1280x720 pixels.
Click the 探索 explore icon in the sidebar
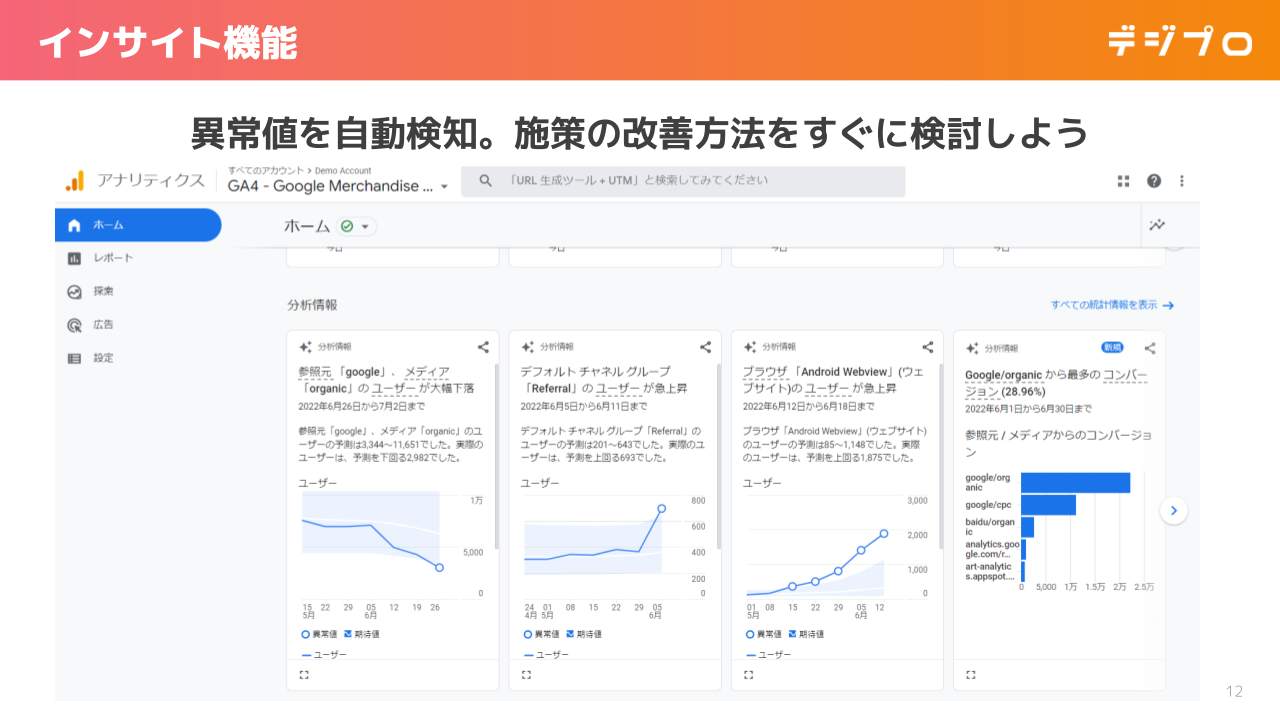[x=74, y=292]
